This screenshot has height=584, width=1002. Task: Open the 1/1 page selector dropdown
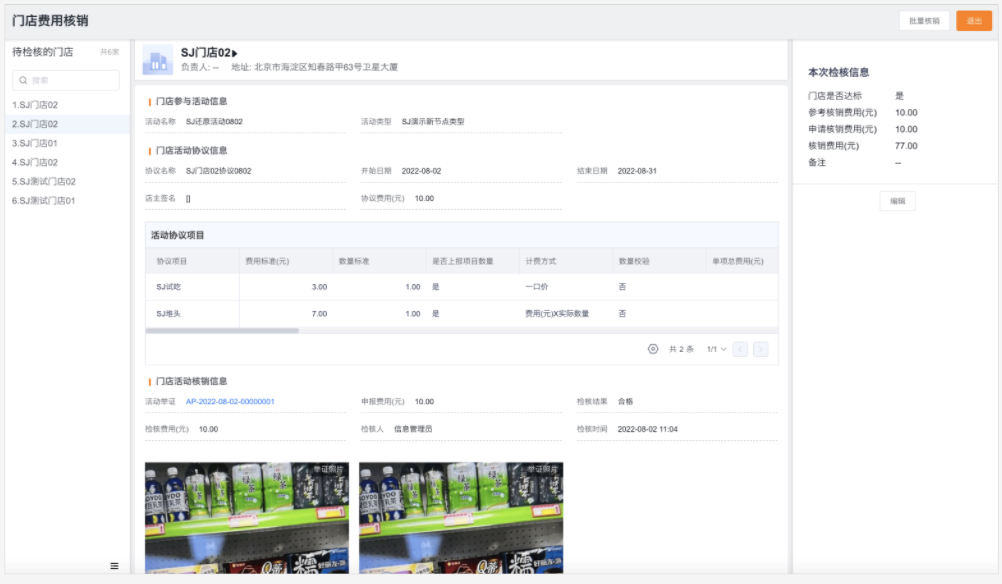point(716,349)
